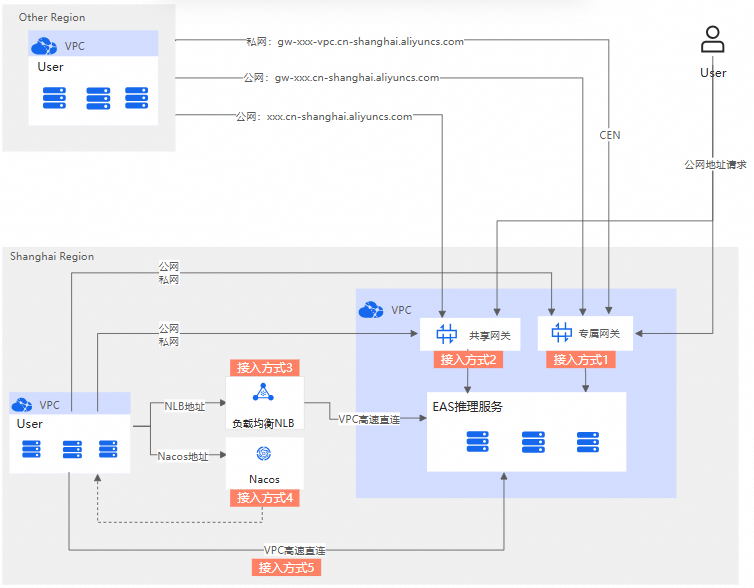Click the Nacos地址 arrow label

(183, 456)
